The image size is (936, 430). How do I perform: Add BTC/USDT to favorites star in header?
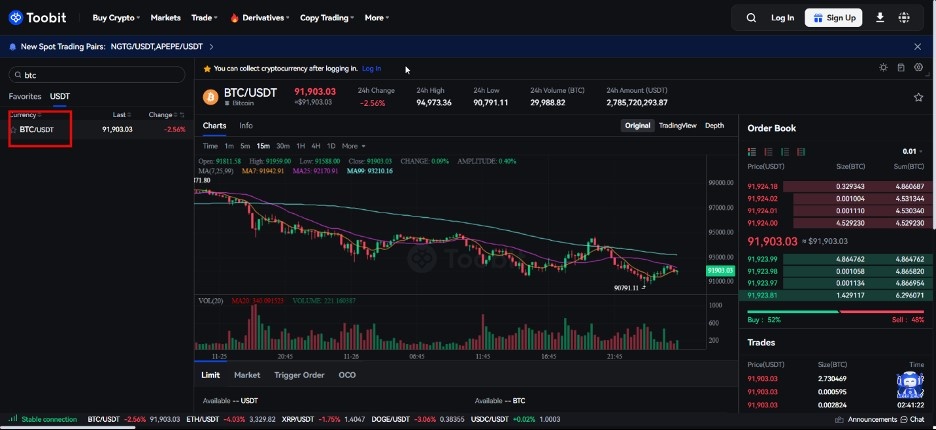point(919,97)
